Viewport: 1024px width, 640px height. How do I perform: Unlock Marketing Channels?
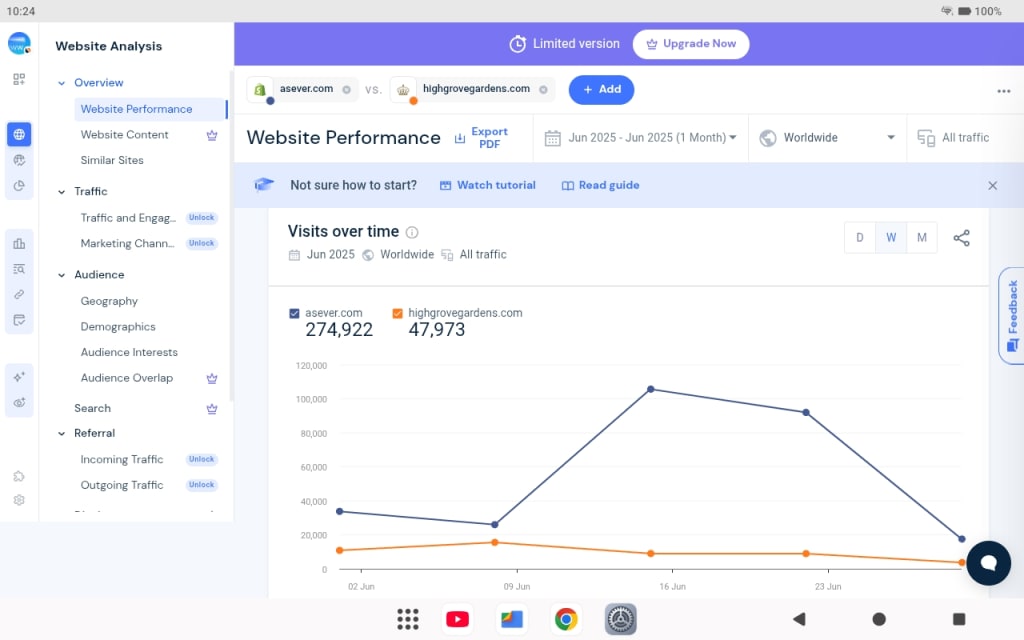pos(201,243)
